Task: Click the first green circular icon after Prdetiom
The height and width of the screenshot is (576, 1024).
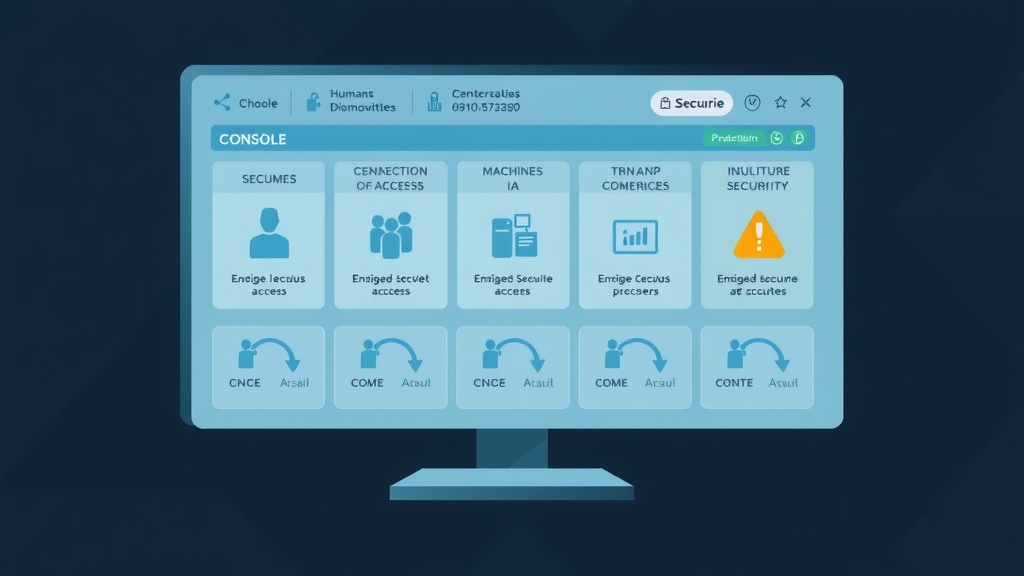Action: (x=777, y=139)
